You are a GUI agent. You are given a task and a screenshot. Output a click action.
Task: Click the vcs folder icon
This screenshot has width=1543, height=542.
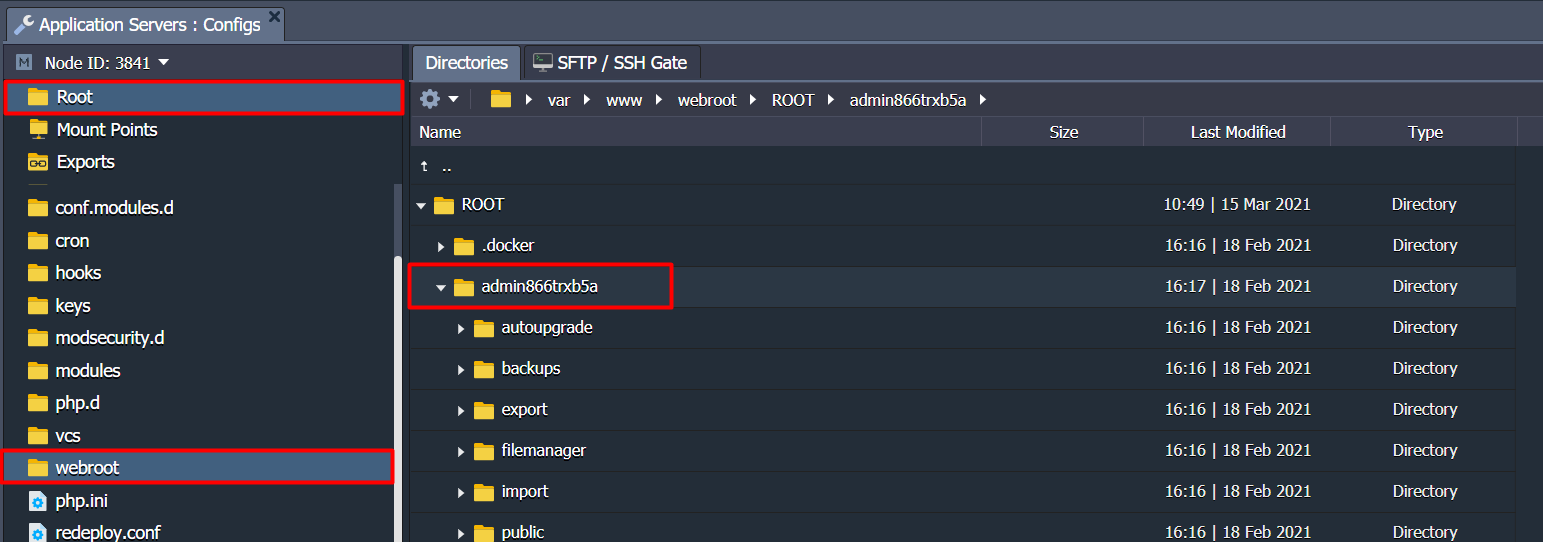(38, 436)
